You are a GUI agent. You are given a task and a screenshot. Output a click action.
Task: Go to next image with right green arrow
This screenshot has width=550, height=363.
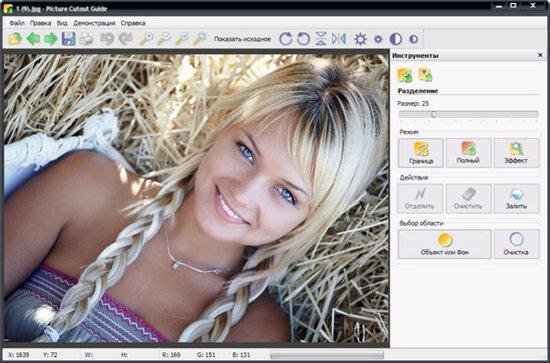tap(51, 39)
